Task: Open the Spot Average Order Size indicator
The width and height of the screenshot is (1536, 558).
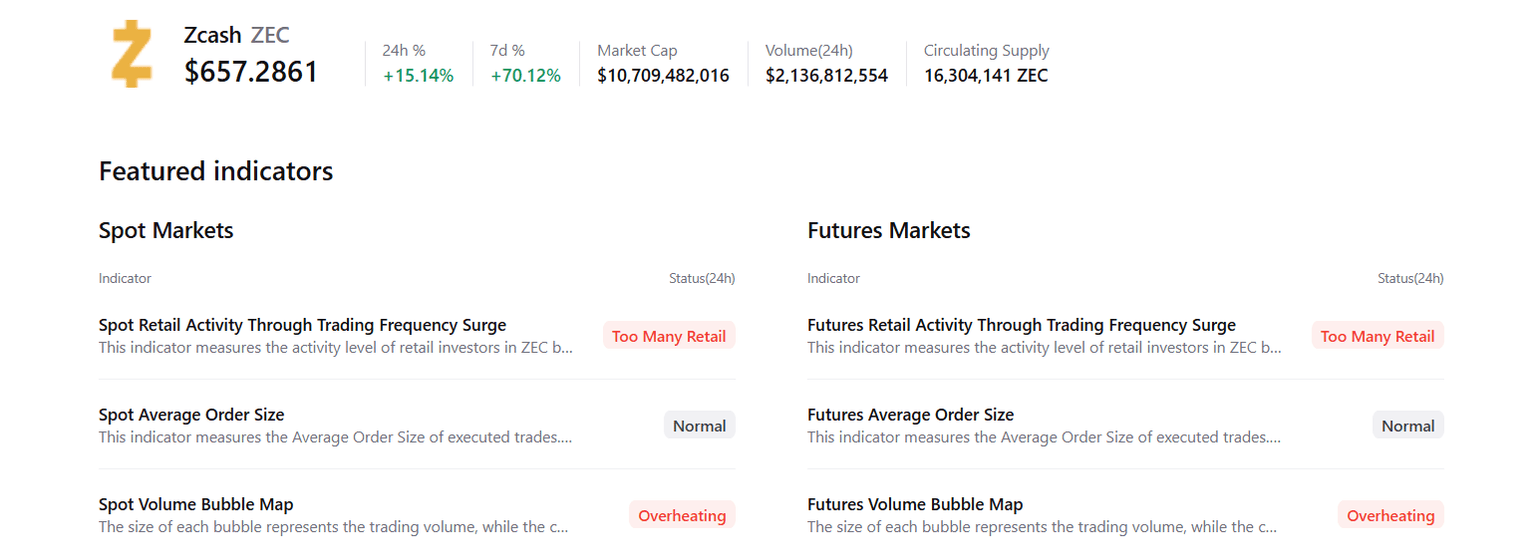Action: click(191, 415)
